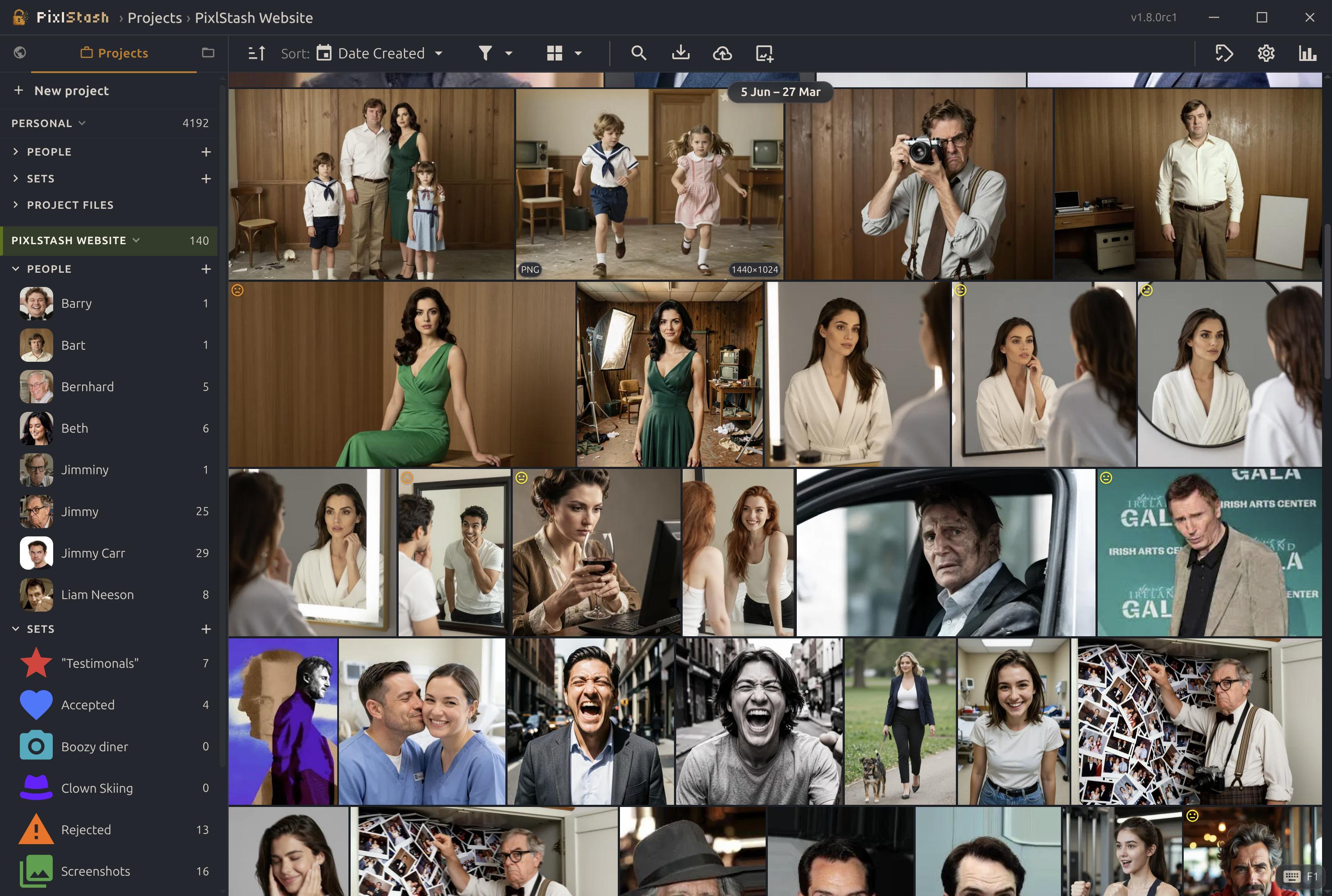Open the filter options dropdown arrow
Viewport: 1332px width, 896px height.
click(508, 53)
